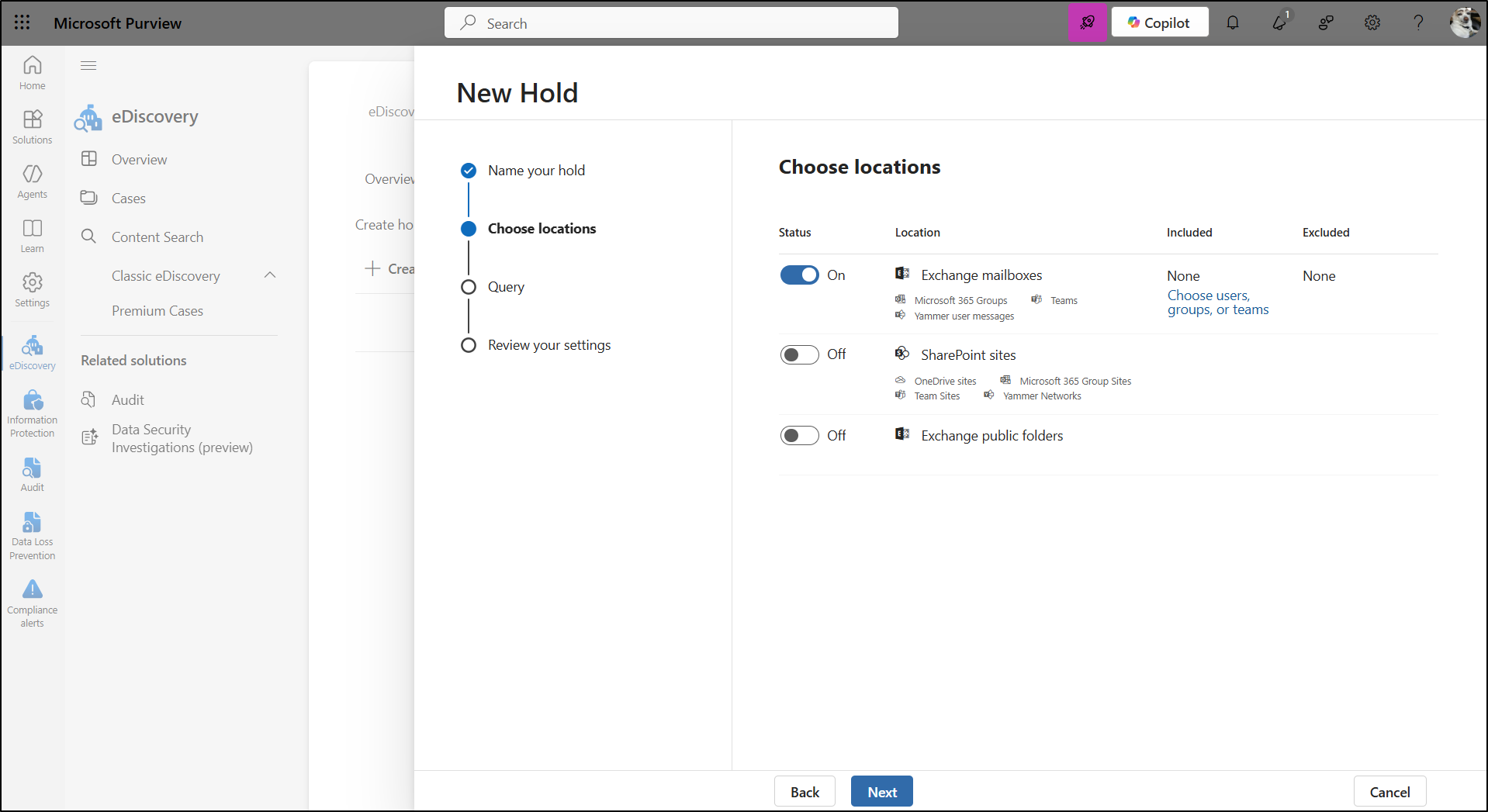Open the Microsoft 365 app launcher grid
The image size is (1488, 812).
[x=22, y=22]
